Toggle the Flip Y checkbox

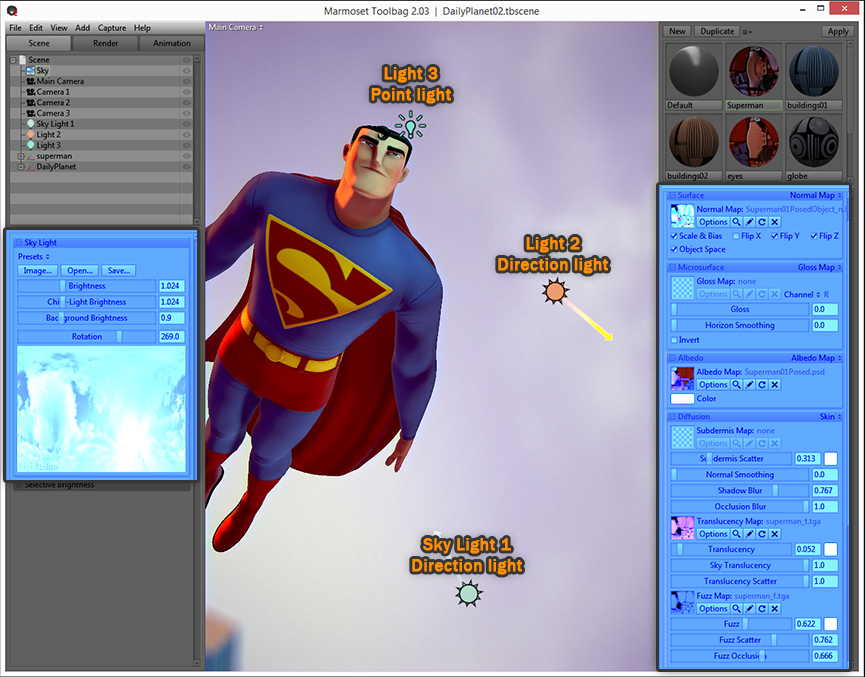[775, 236]
